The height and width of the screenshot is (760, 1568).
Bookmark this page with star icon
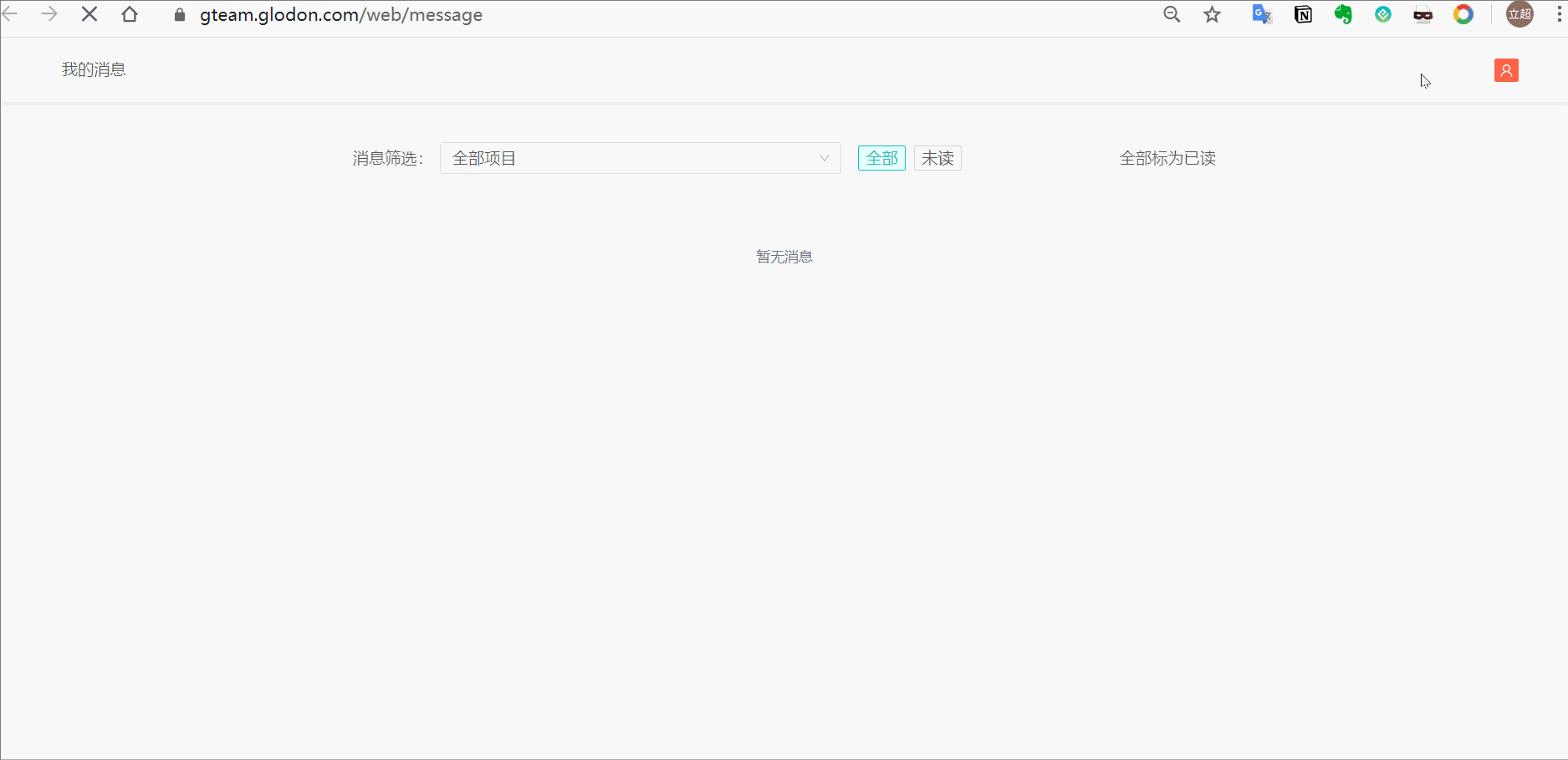1212,14
